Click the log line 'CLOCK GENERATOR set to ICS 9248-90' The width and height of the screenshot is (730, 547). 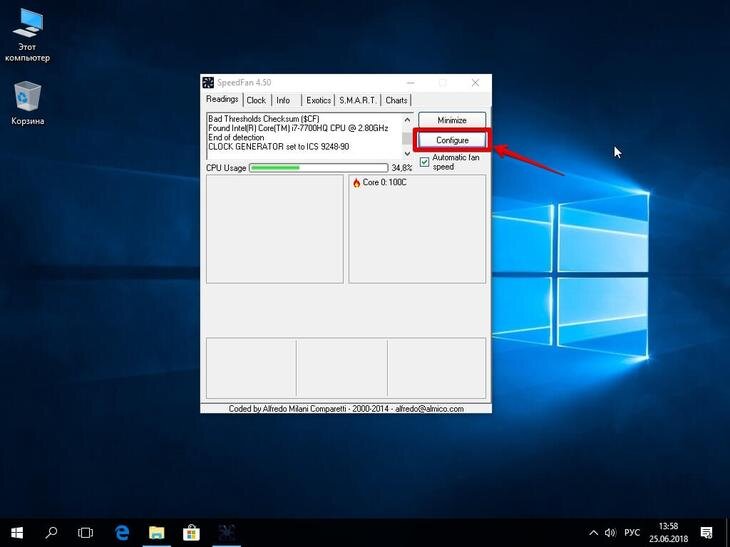pyautogui.click(x=278, y=147)
